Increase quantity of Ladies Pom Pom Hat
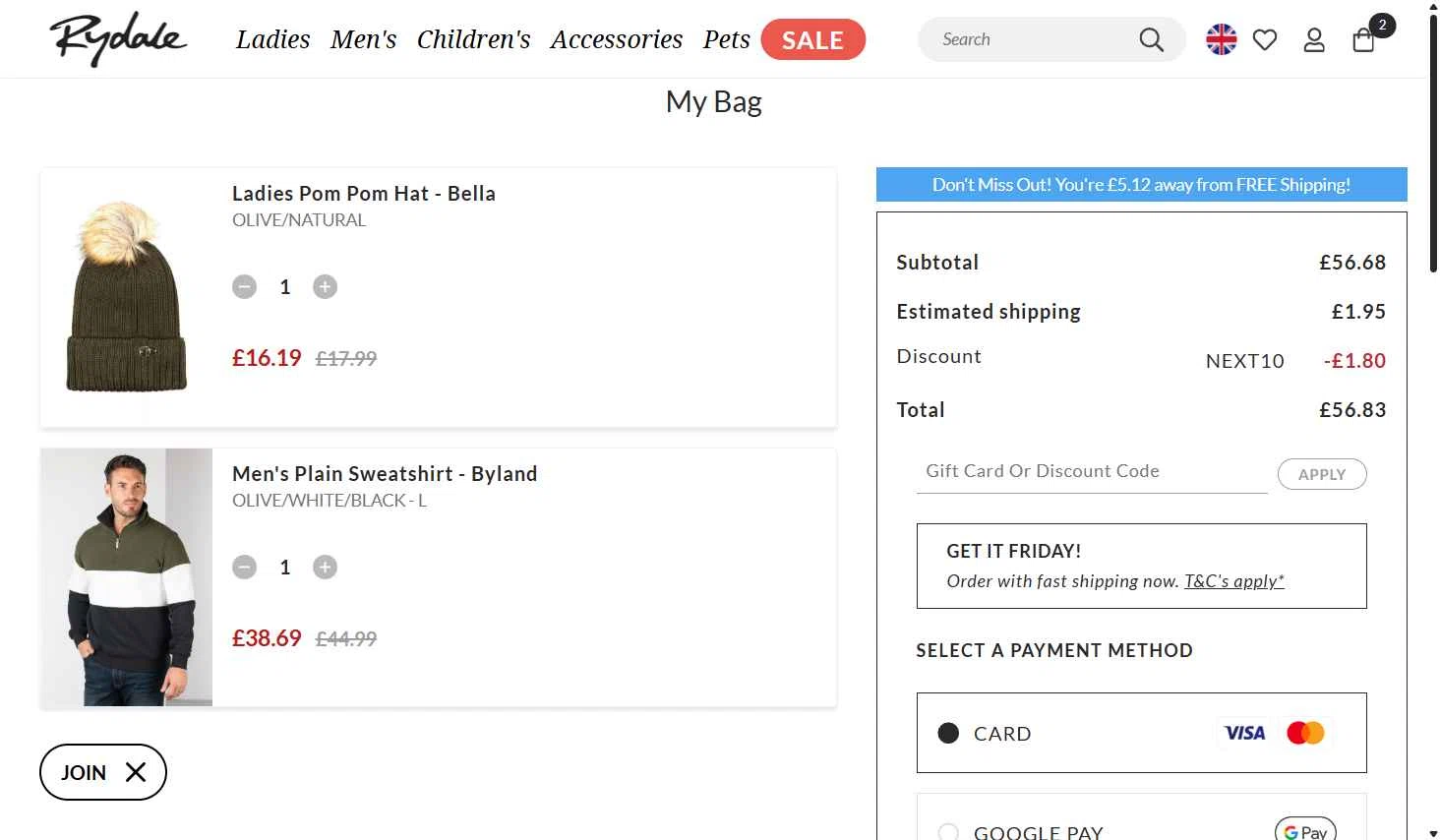This screenshot has height=840, width=1440. 325,286
